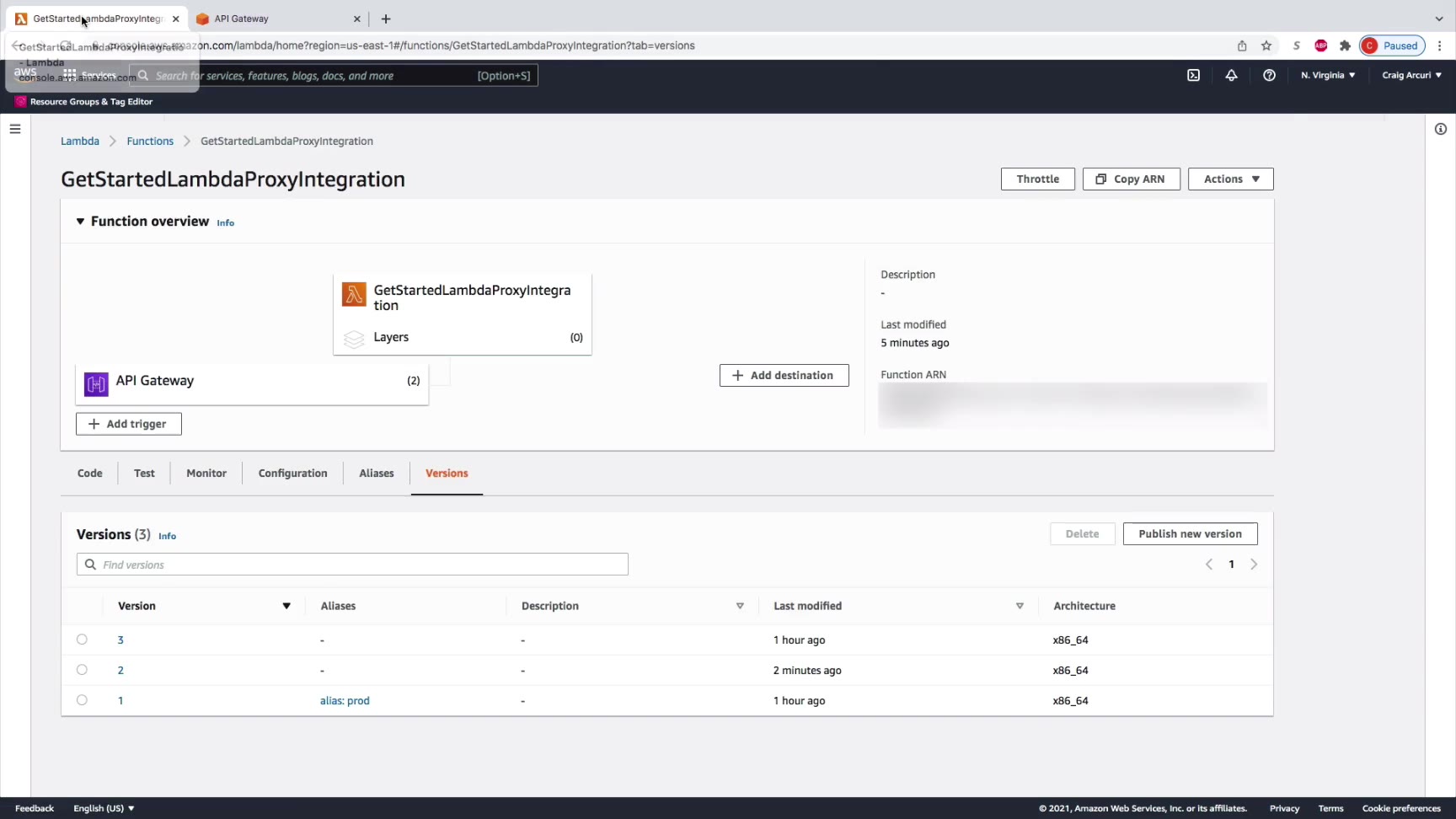Bookmark page with the star icon
The width and height of the screenshot is (1456, 819).
1266,45
